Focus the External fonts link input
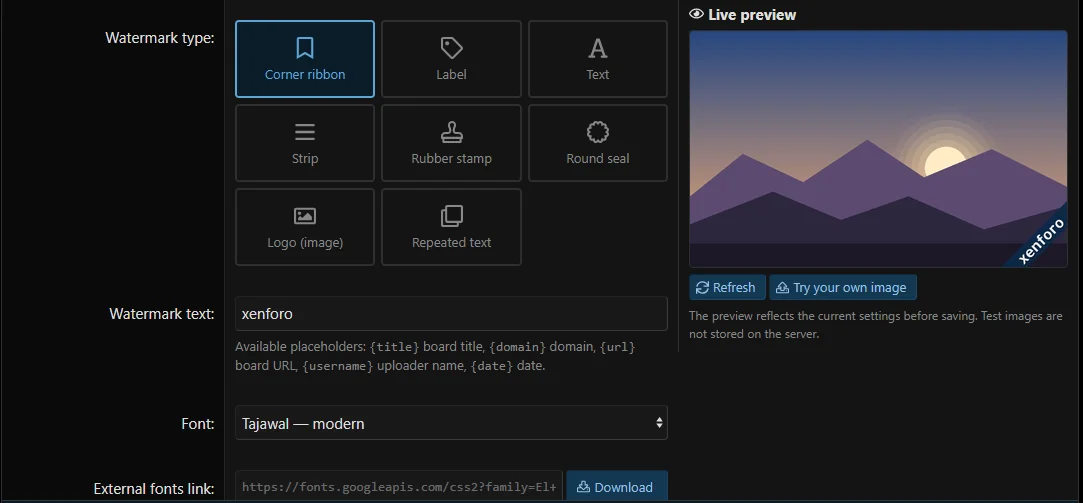1083x503 pixels. [399, 487]
